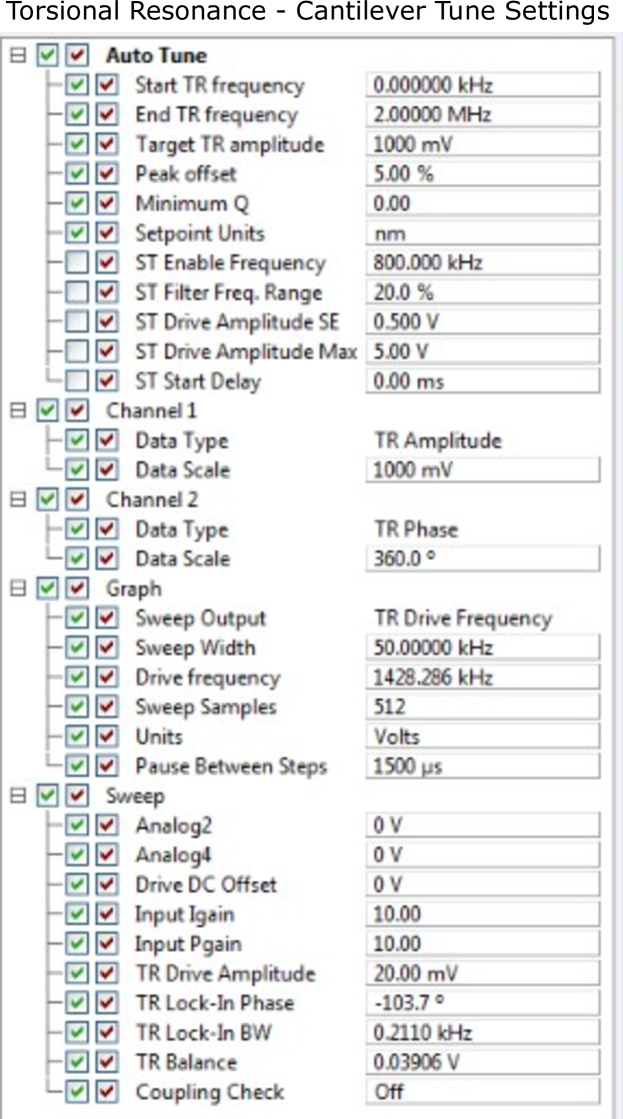This screenshot has width=623, height=1119.
Task: Edit ST Filter Freq. Range field
Action: tap(483, 293)
